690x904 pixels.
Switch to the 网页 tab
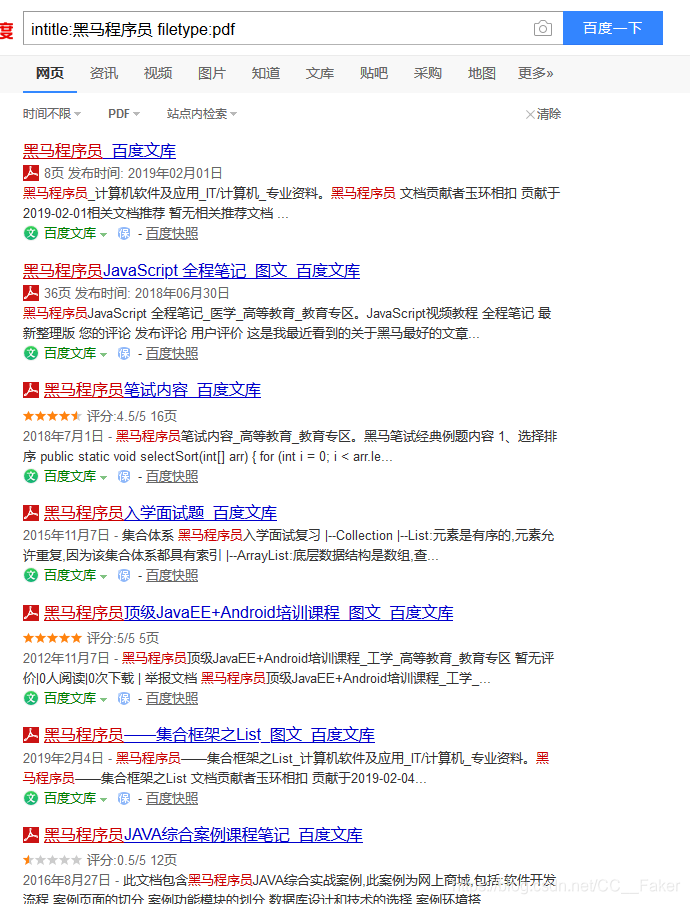[50, 73]
